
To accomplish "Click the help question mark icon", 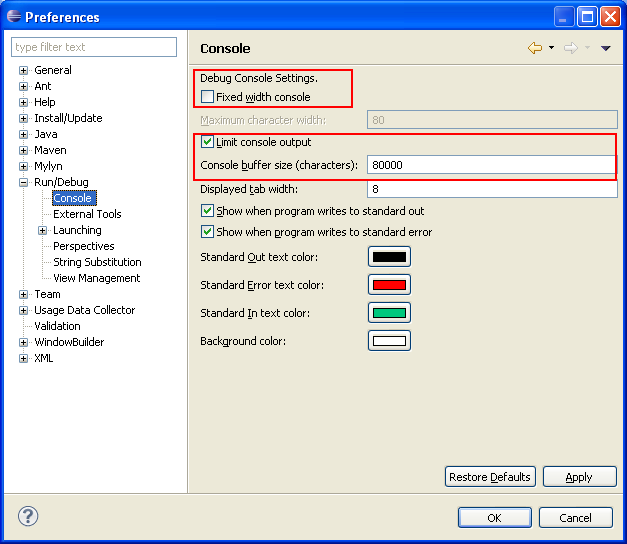I will (x=28, y=516).
